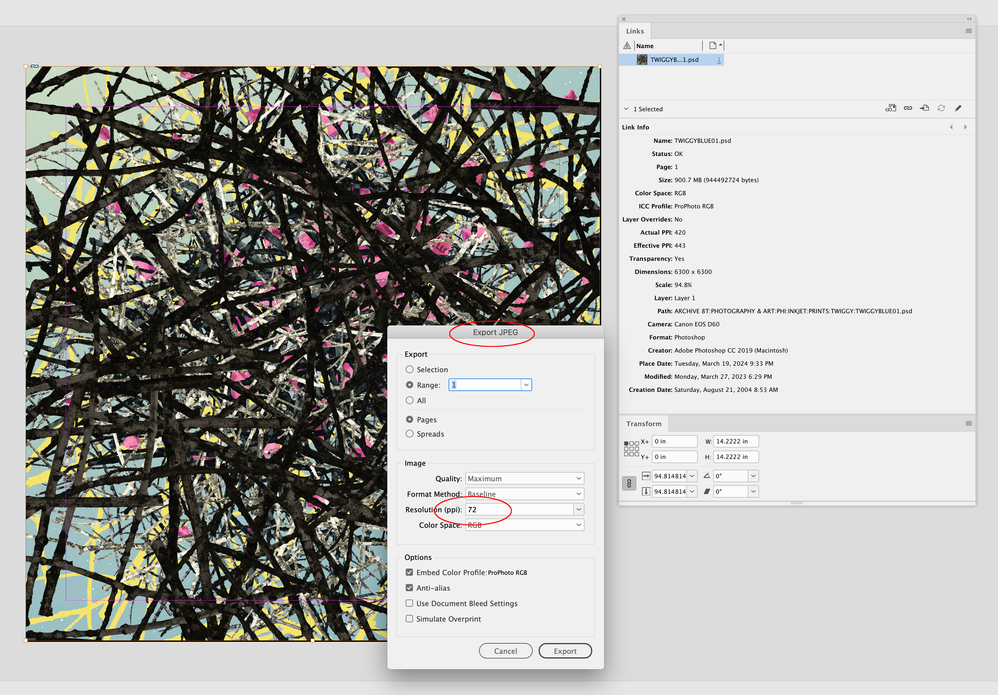The height and width of the screenshot is (695, 998).
Task: Click Cancel in Export JPEG dialog
Action: [505, 650]
